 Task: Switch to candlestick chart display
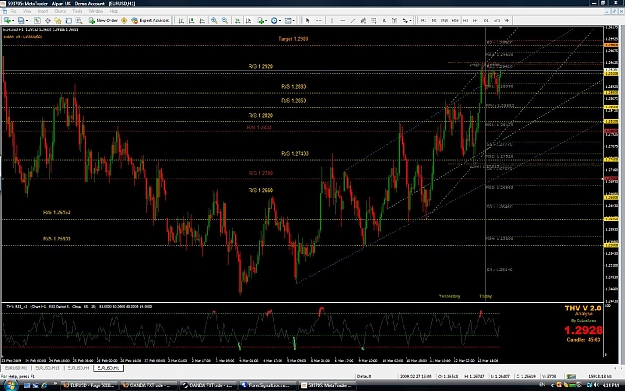point(192,20)
